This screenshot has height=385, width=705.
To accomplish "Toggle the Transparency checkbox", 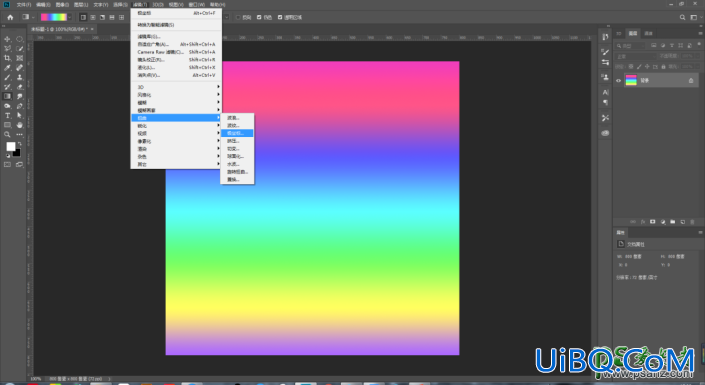I will (280, 17).
